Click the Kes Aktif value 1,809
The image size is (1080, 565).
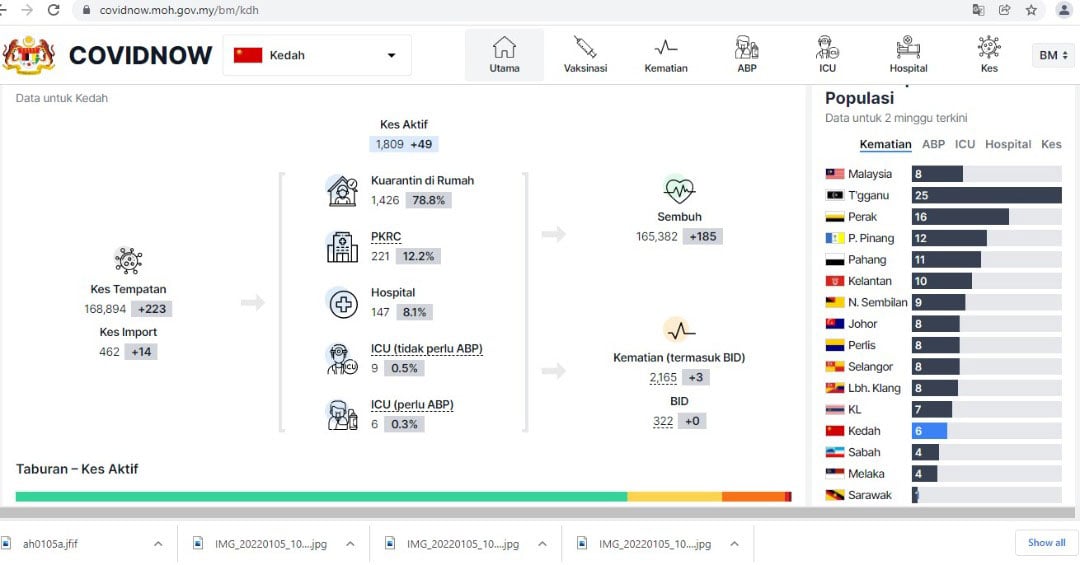[390, 144]
